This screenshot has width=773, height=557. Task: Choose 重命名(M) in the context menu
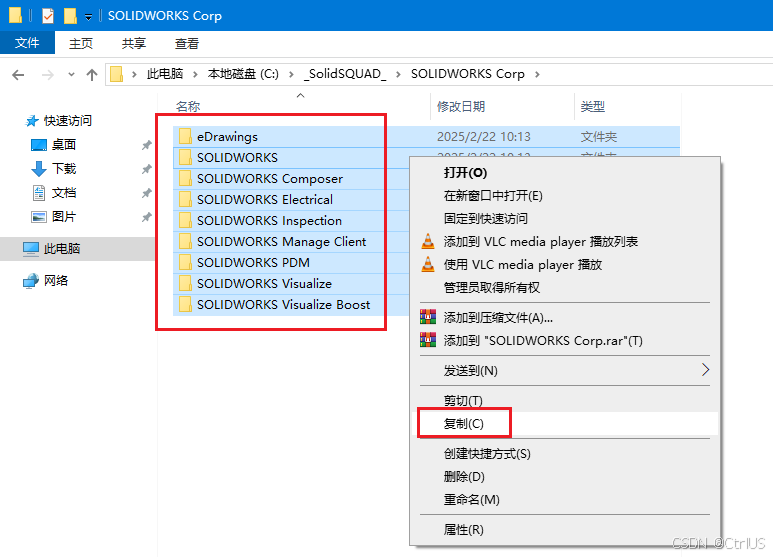click(x=564, y=499)
